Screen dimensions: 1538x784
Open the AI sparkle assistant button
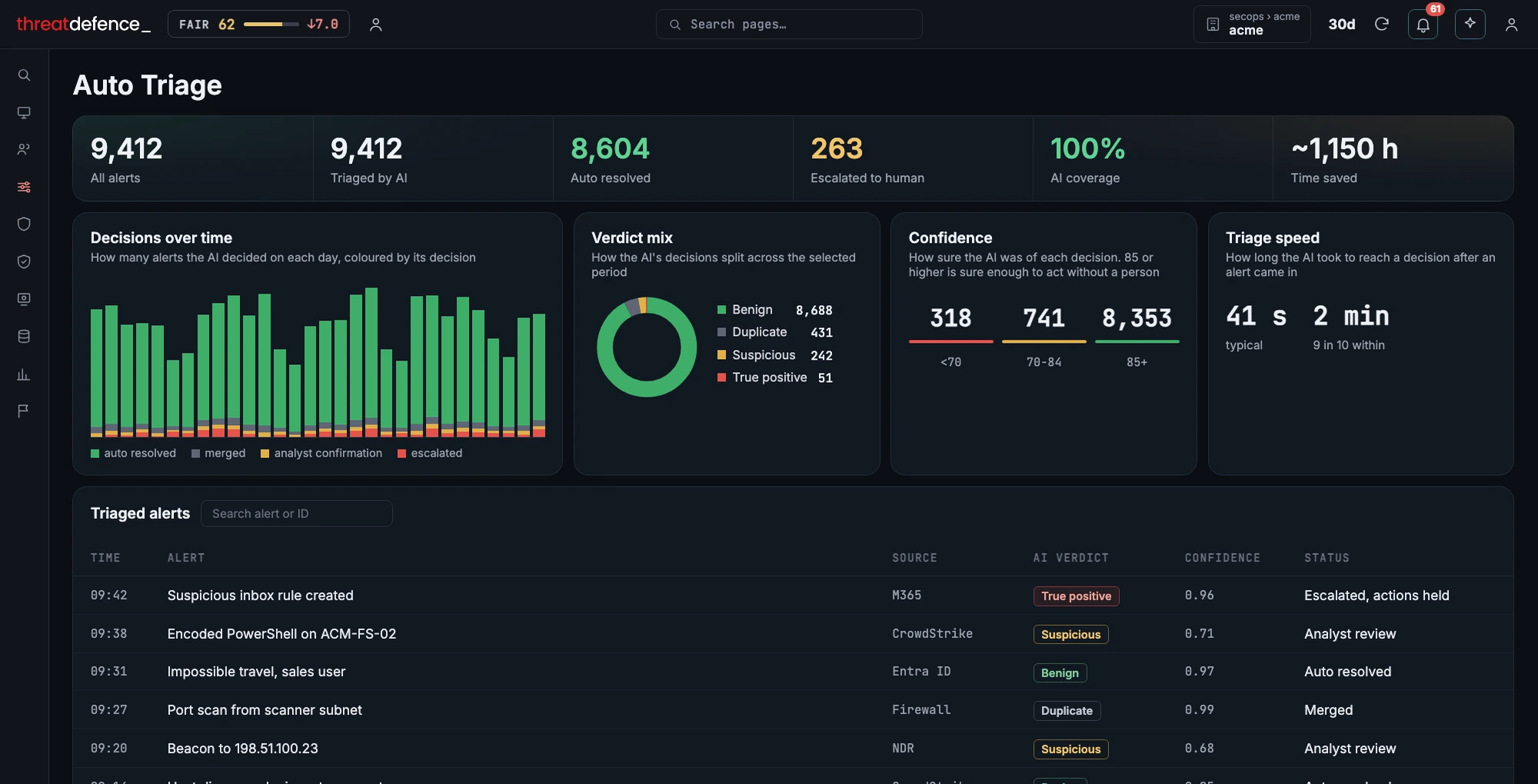[x=1470, y=25]
